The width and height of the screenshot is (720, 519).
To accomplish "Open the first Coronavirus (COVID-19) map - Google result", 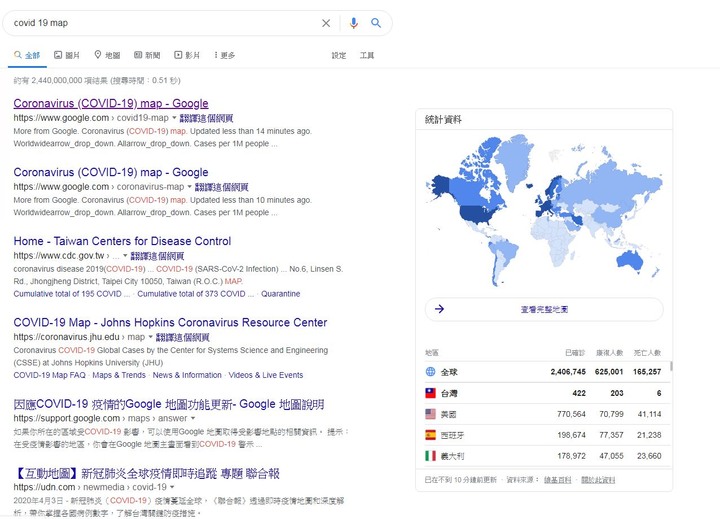I will pos(111,103).
